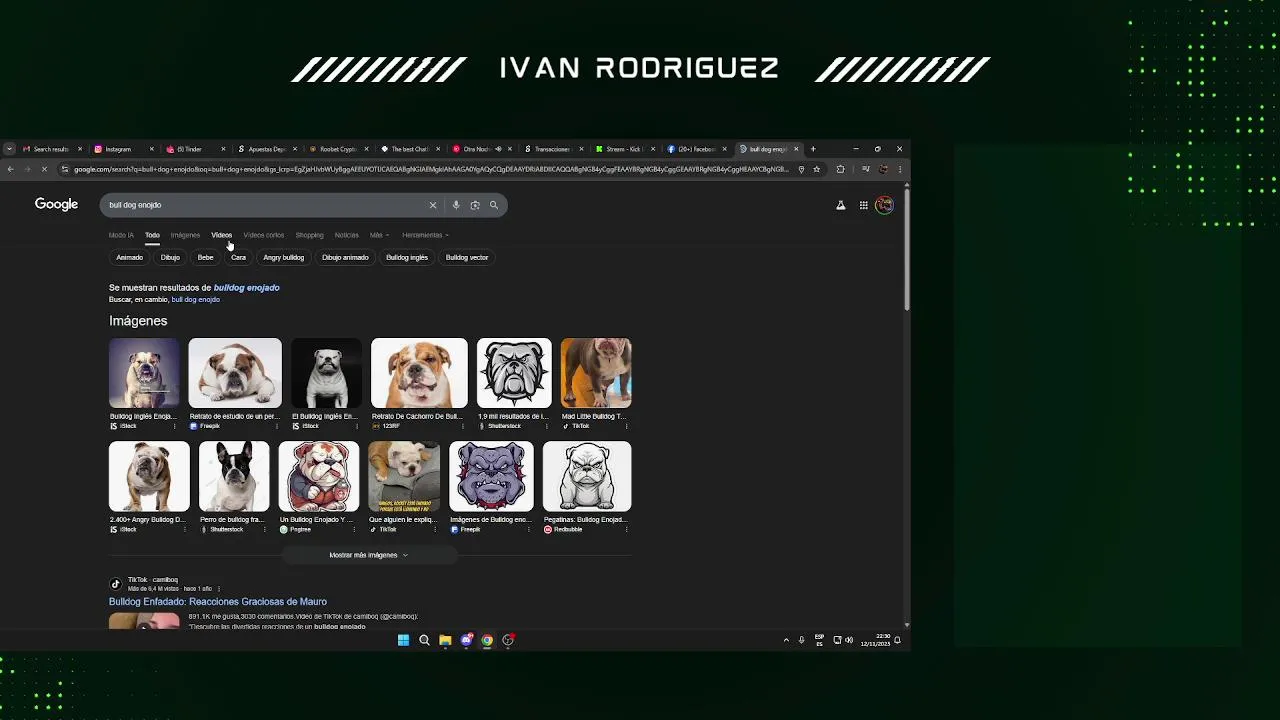The width and height of the screenshot is (1280, 720).
Task: Search instead for bull dog enojdo link
Action: tap(195, 300)
